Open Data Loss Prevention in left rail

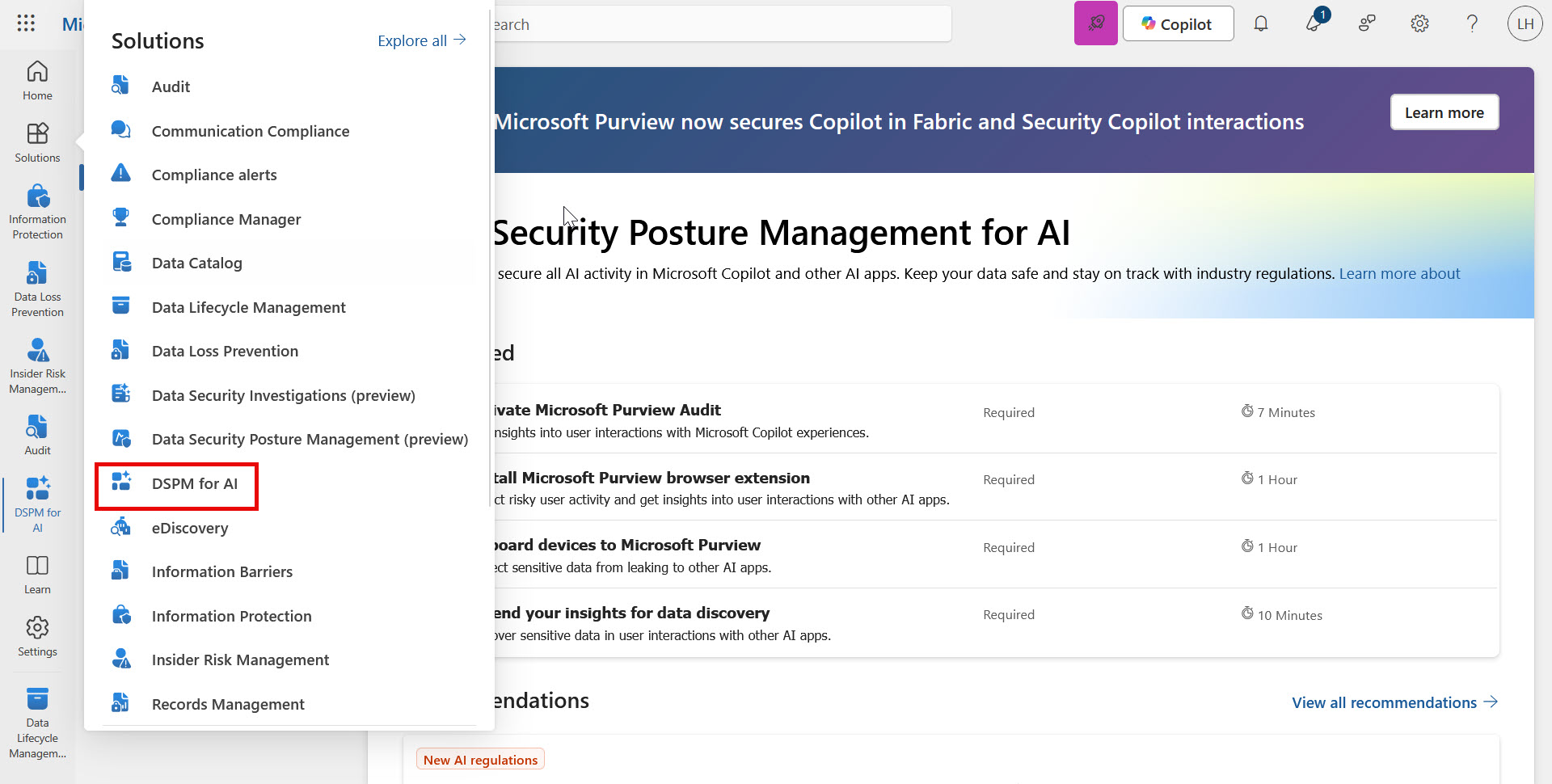(37, 290)
